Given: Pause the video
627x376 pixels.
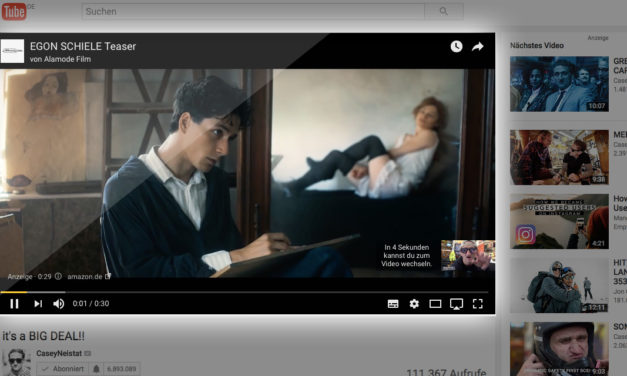Looking at the screenshot, I should (14, 304).
